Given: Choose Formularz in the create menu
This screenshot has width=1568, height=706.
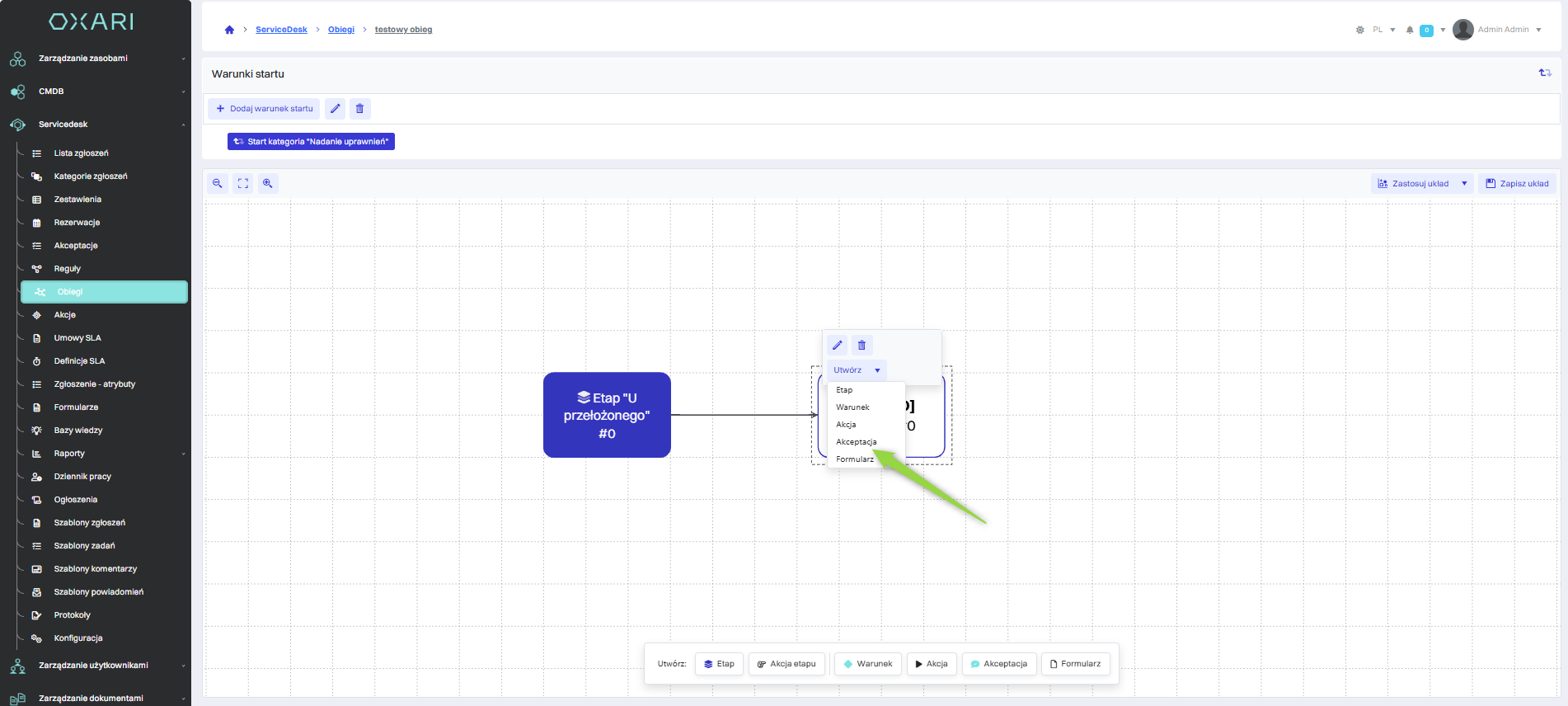Looking at the screenshot, I should click(855, 459).
